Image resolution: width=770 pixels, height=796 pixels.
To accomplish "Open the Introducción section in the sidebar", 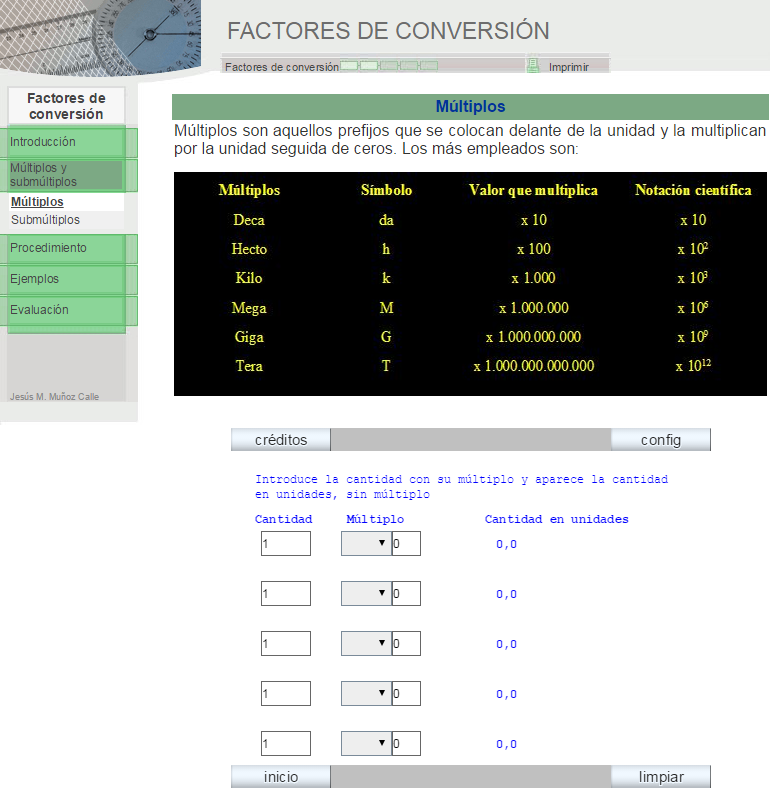I will pyautogui.click(x=66, y=142).
